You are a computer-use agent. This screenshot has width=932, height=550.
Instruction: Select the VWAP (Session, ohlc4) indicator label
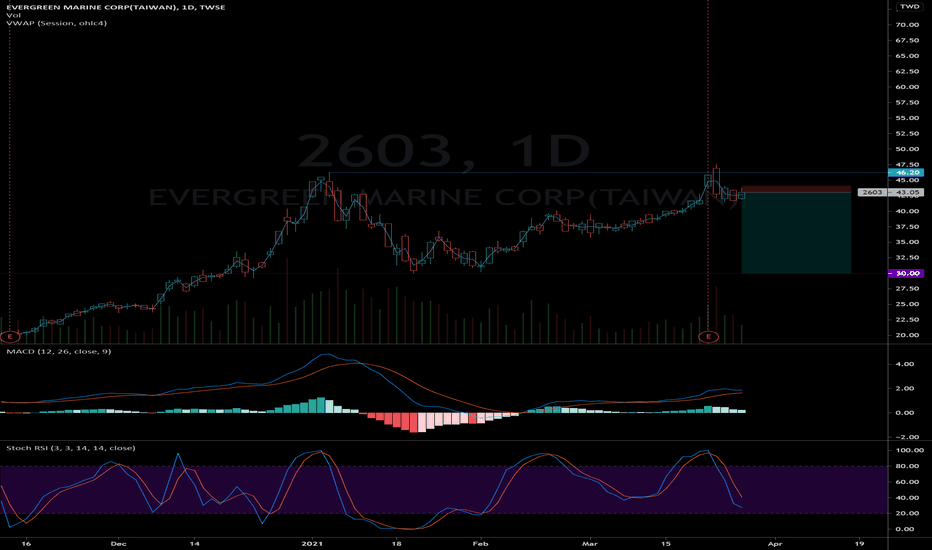56,23
